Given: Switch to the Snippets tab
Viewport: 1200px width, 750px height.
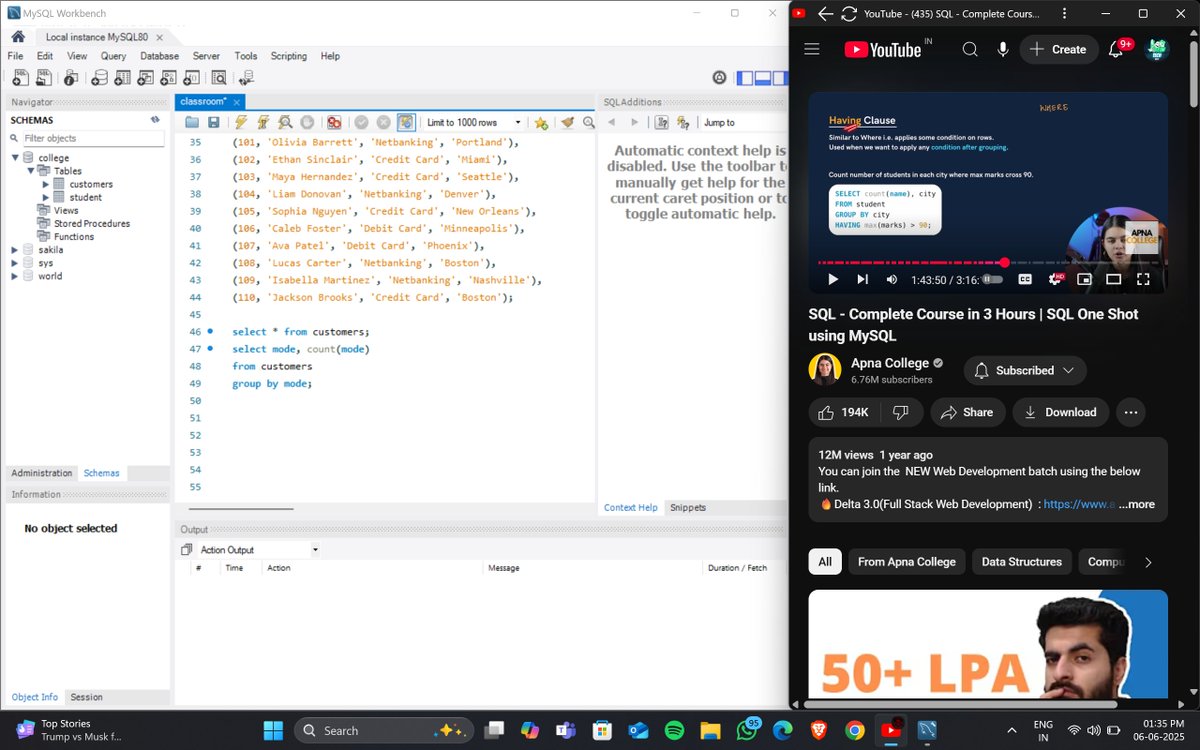Looking at the screenshot, I should coord(688,508).
